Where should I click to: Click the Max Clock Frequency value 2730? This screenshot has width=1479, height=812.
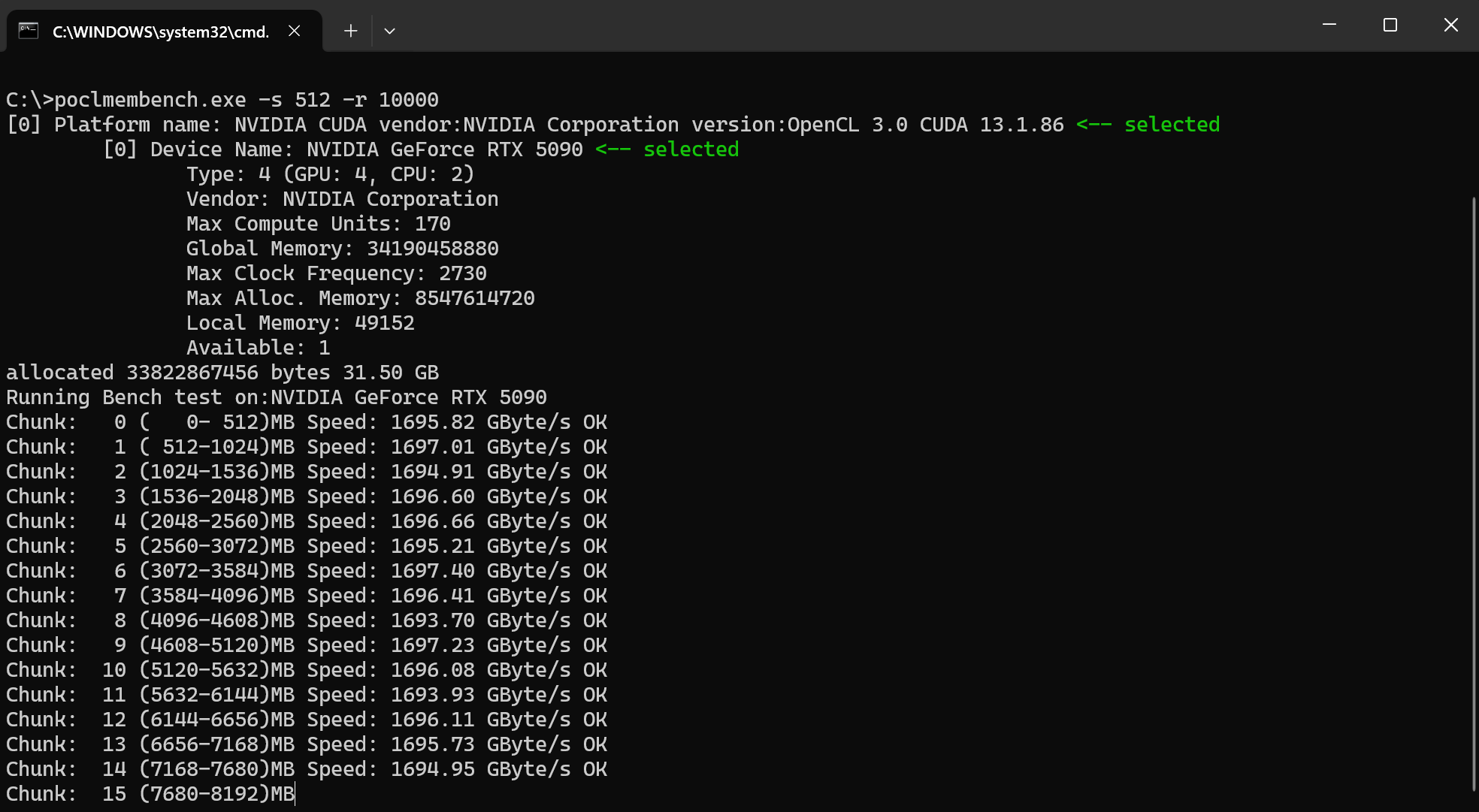(462, 273)
